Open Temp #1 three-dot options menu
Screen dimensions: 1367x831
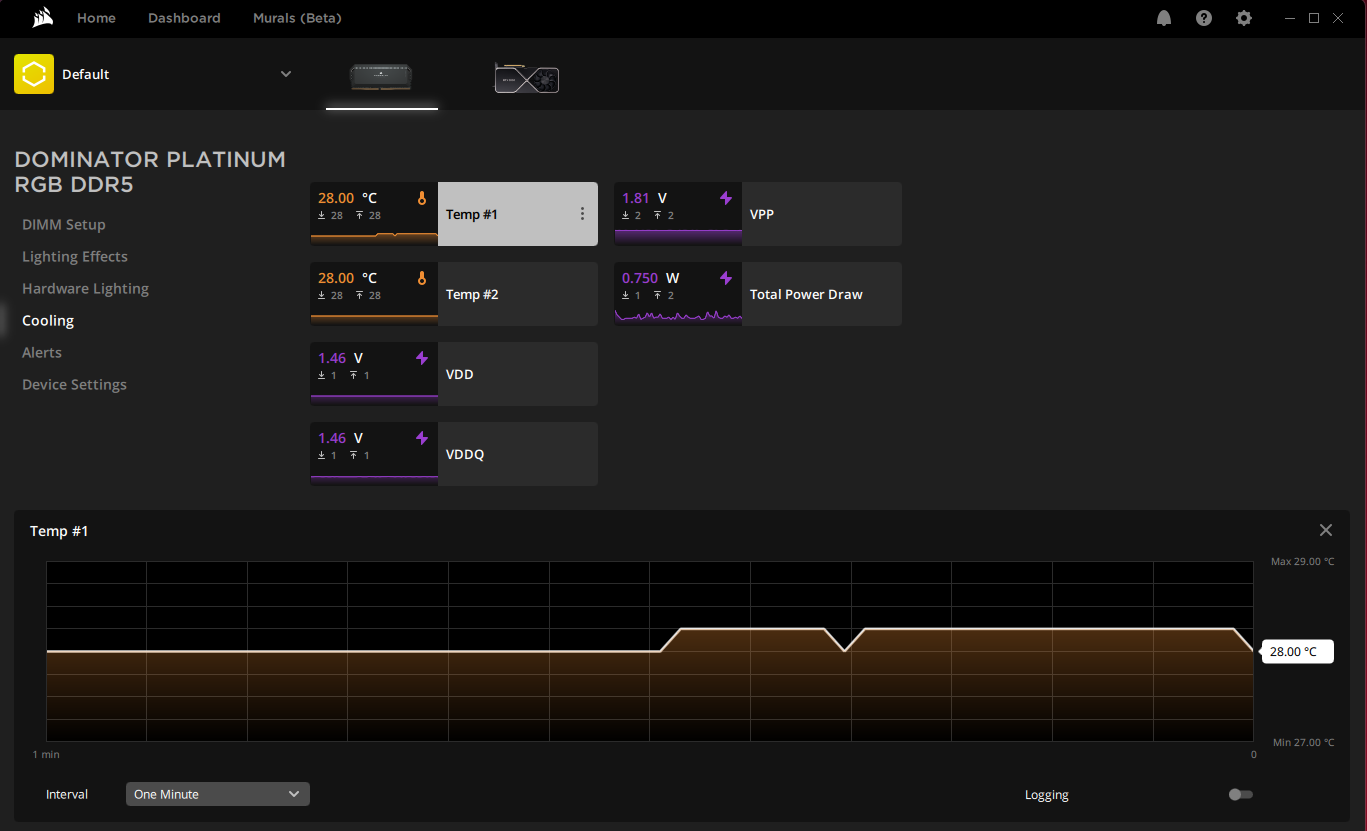[x=582, y=214]
